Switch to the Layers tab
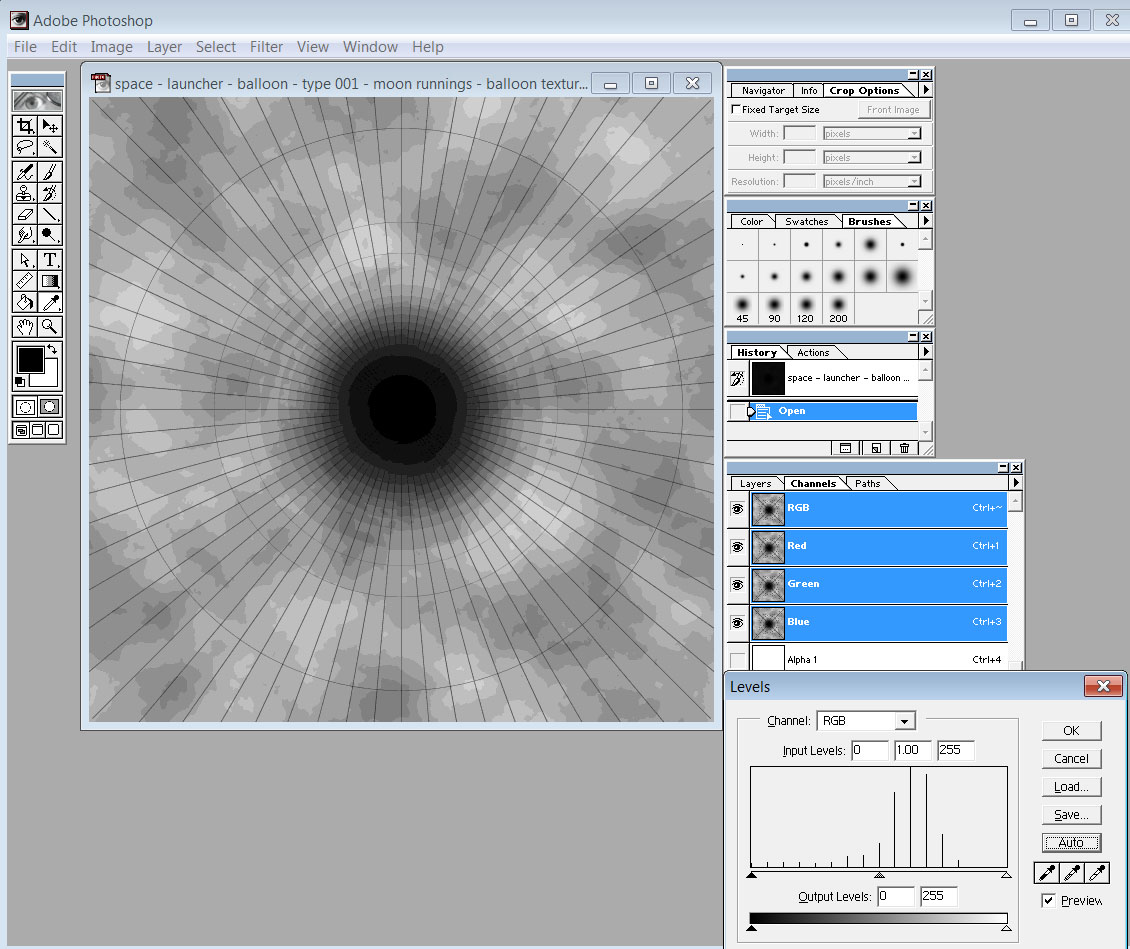This screenshot has width=1130, height=949. (755, 484)
